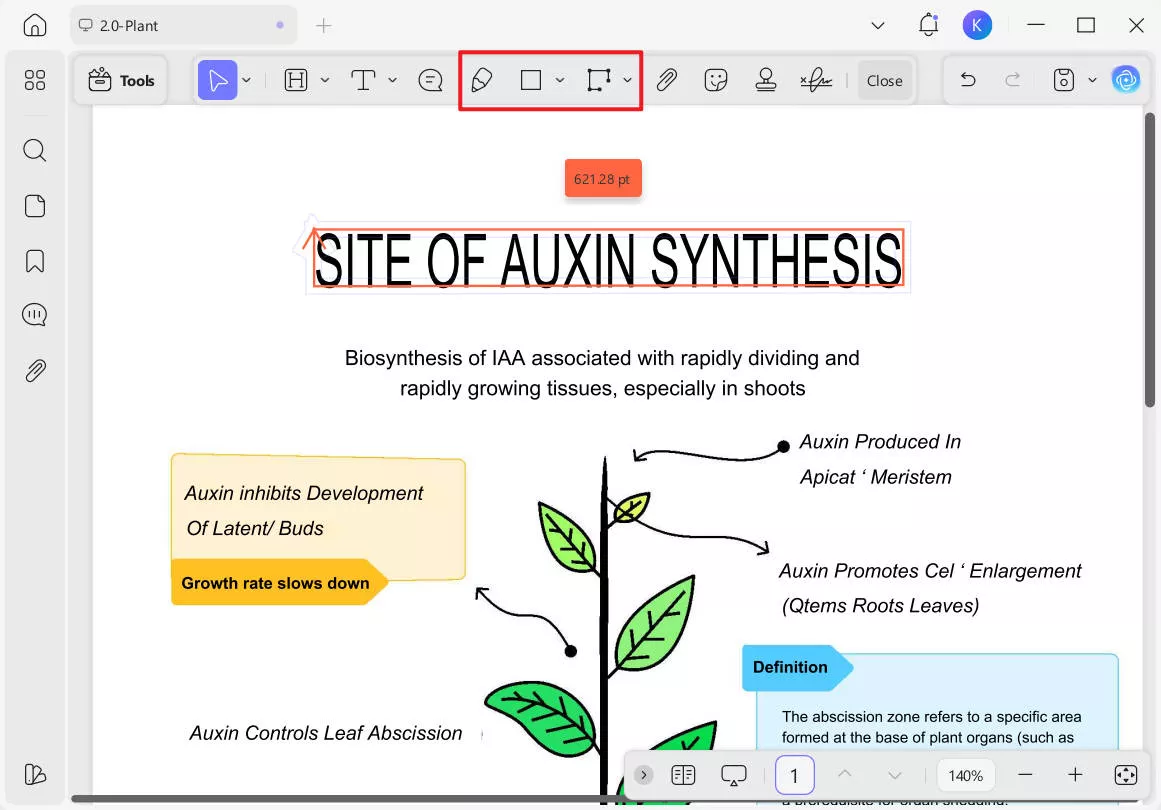Open the search panel in the sidebar

pos(34,150)
